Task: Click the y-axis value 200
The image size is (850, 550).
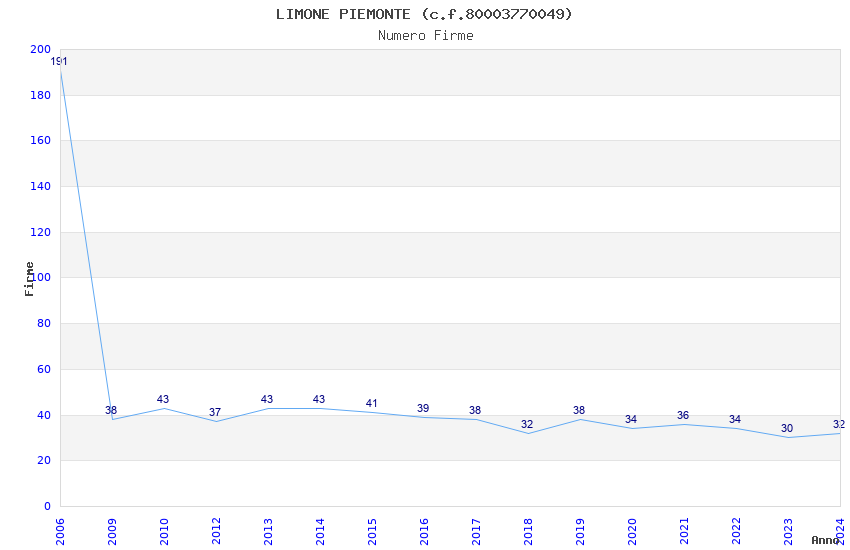Action: click(41, 49)
